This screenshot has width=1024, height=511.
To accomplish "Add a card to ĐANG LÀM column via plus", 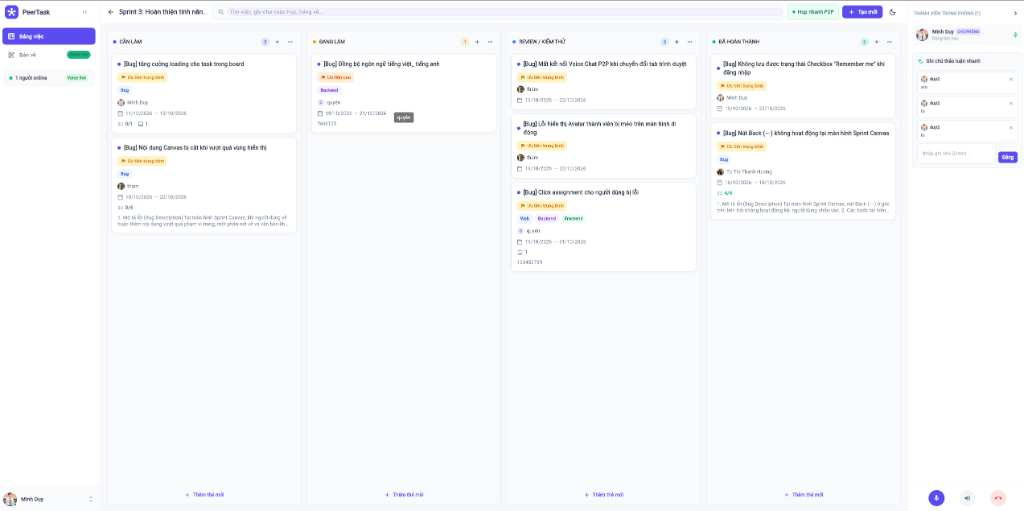I will 477,42.
